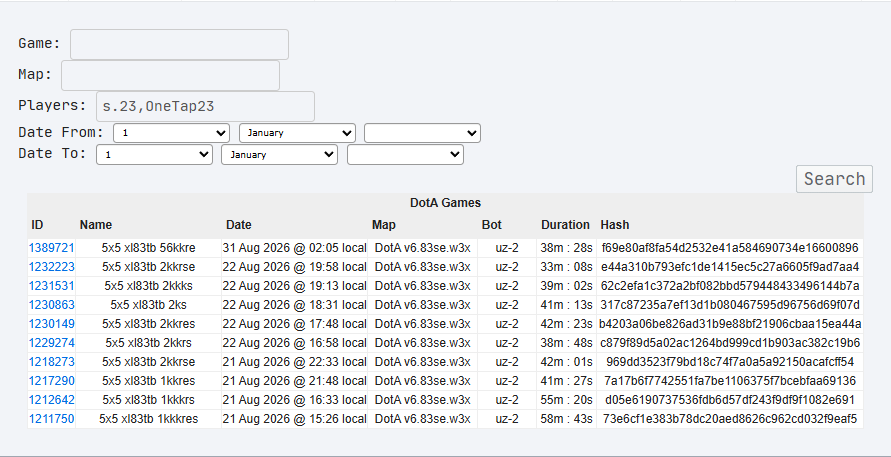
Task: Open the Date To day dropdown
Action: click(154, 155)
